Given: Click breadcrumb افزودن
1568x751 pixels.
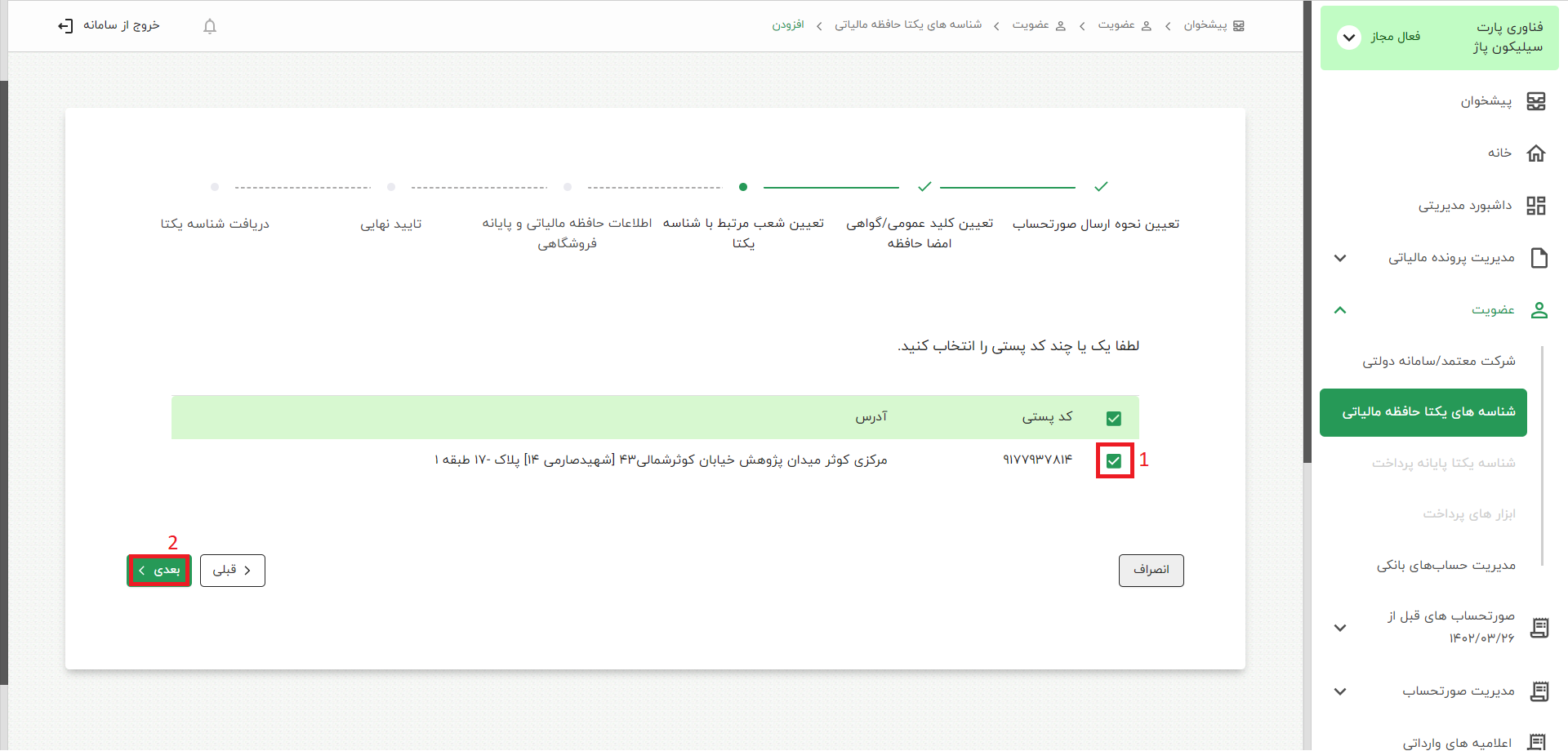Looking at the screenshot, I should point(788,25).
